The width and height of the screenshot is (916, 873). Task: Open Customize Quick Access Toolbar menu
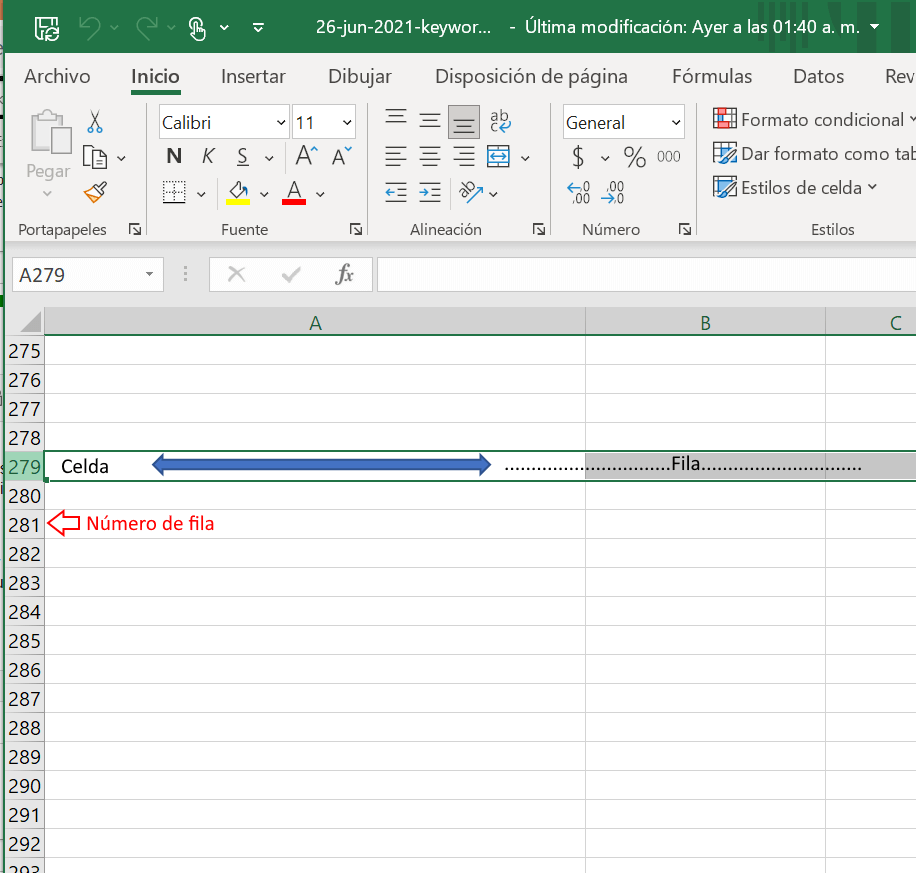point(258,27)
